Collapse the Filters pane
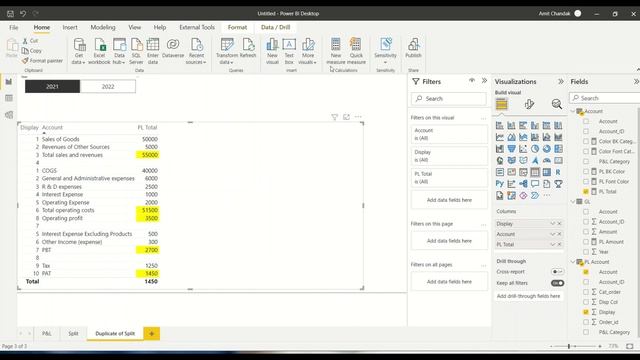 point(484,81)
